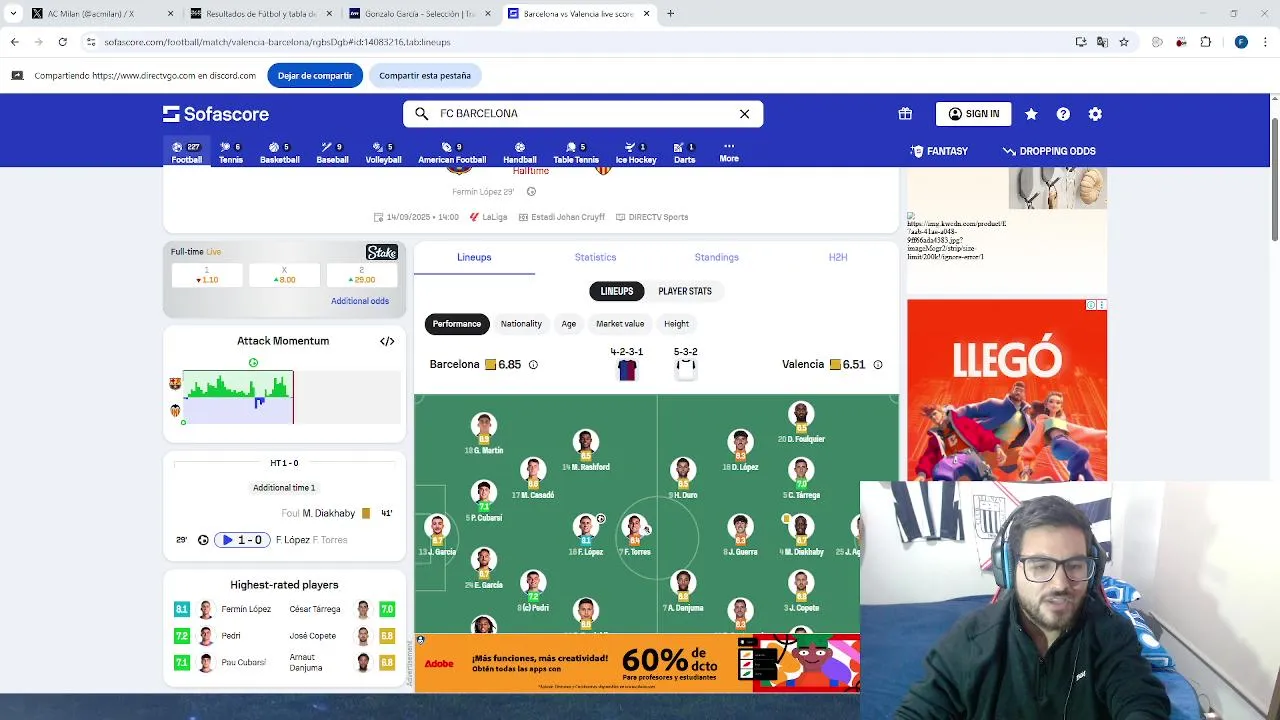
Task: Select the Handball sport category
Action: click(520, 153)
